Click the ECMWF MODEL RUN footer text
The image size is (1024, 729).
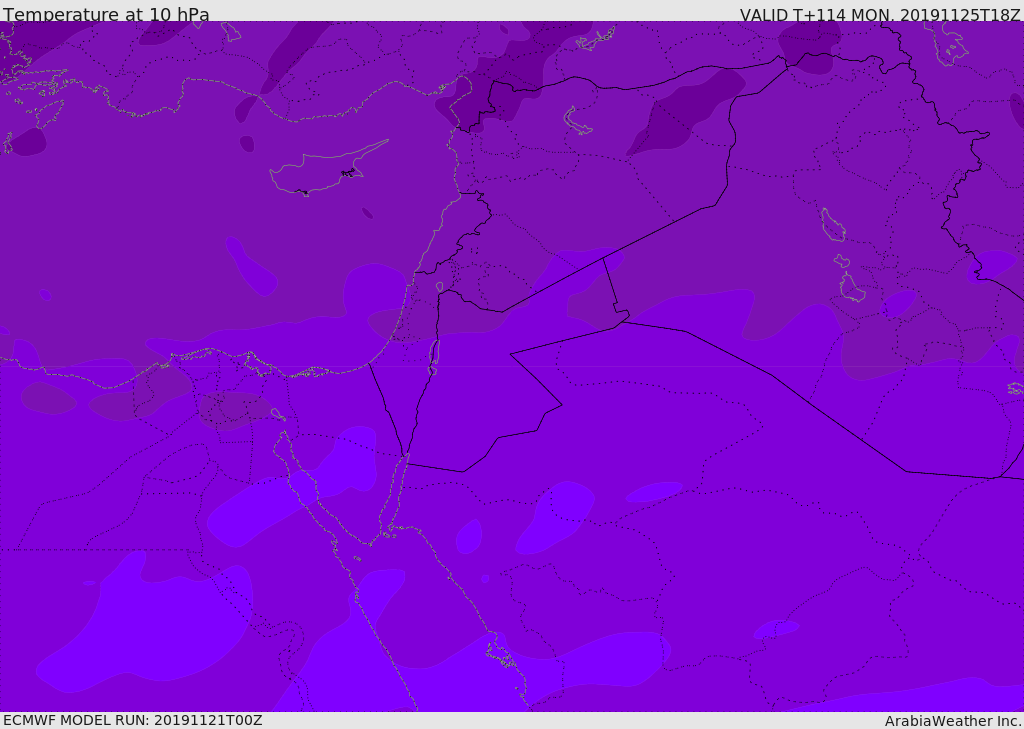(133, 720)
